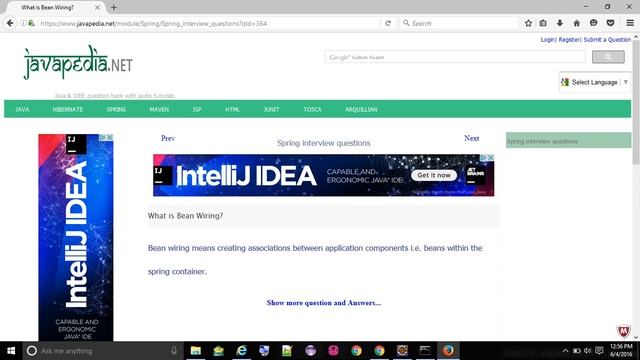Screen dimensions: 640x360
Task: Open the MAVEN menu item
Action: point(159,109)
